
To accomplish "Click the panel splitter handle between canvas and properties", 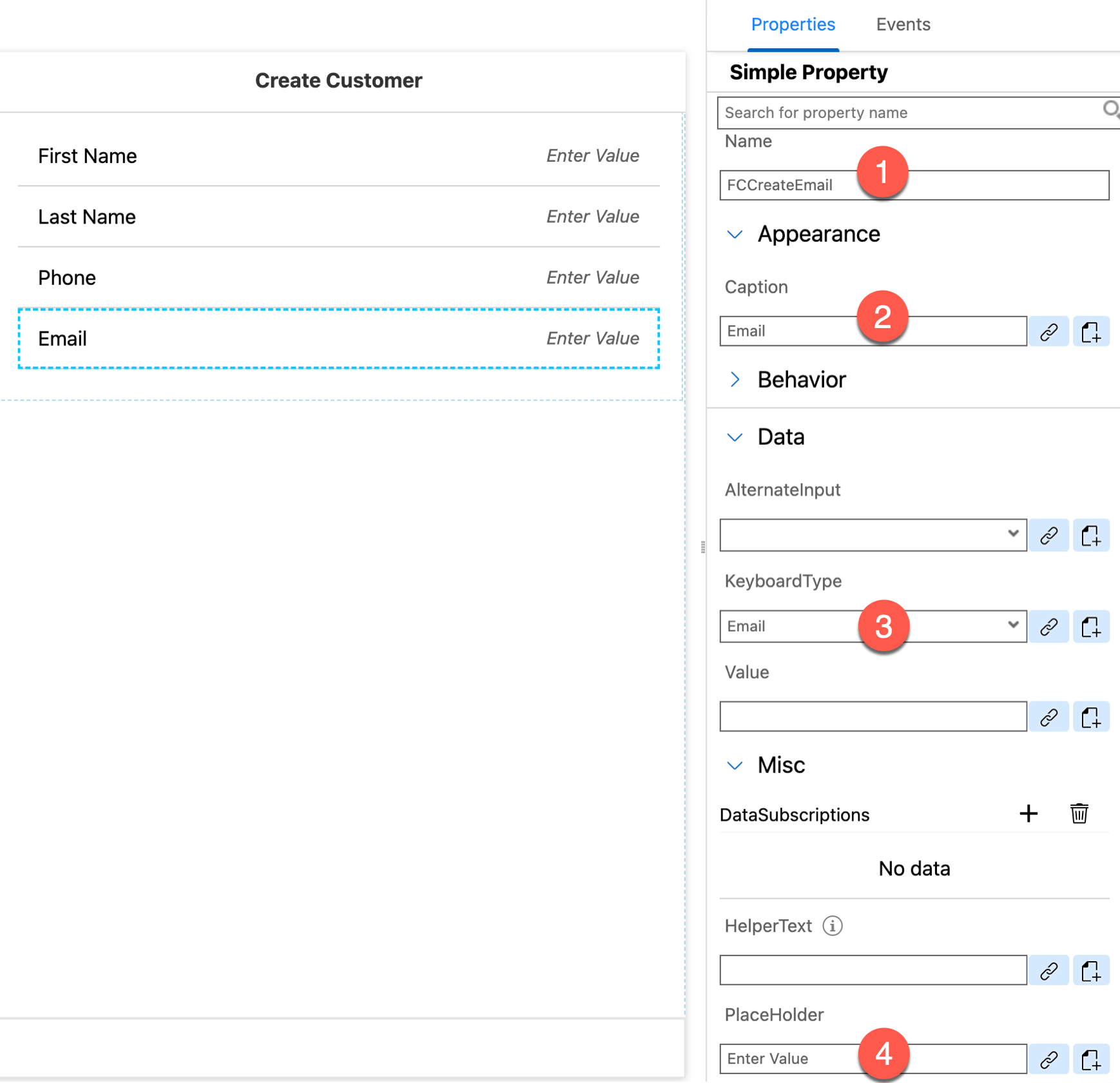I will tap(702, 547).
